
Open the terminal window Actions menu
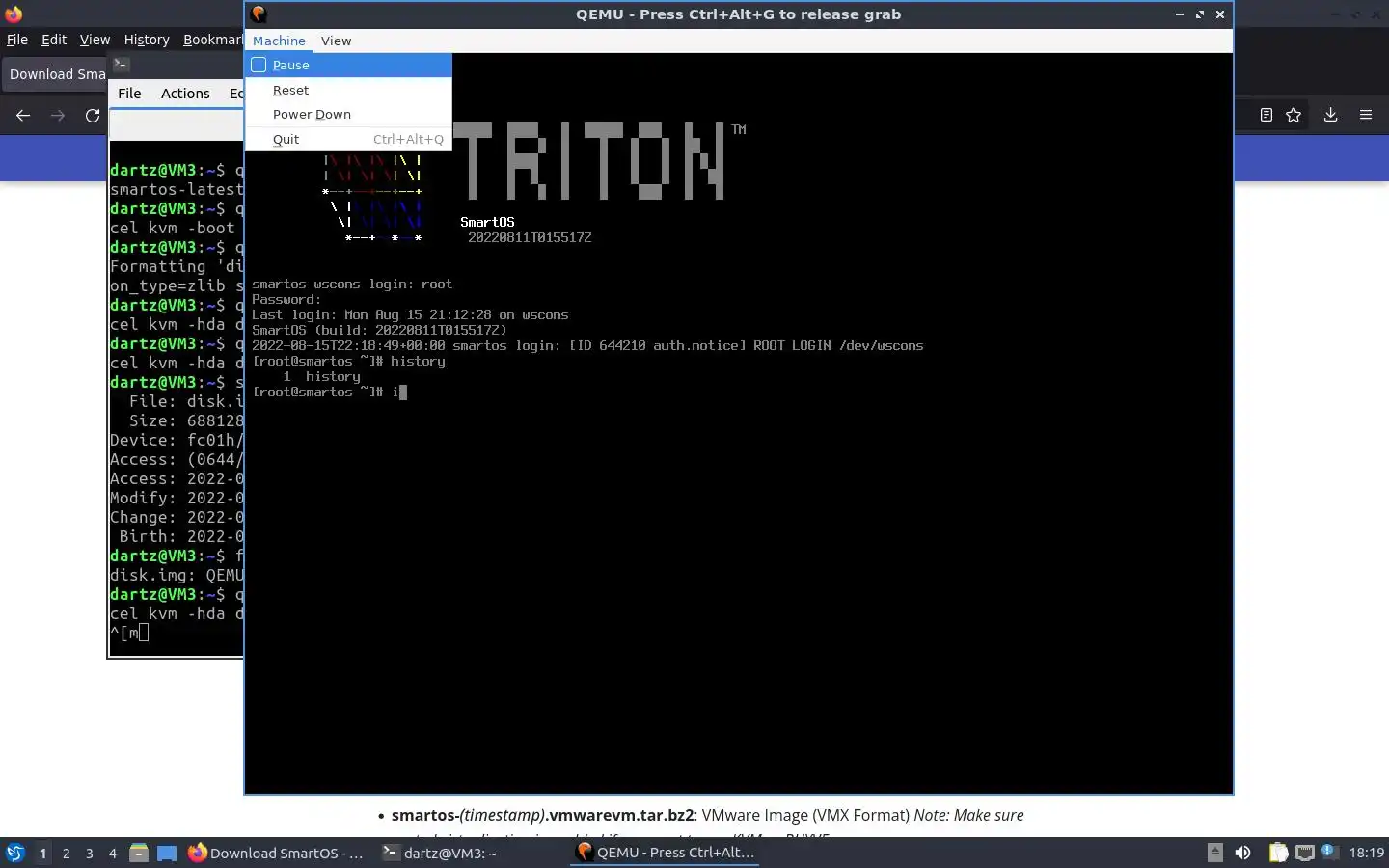[185, 94]
